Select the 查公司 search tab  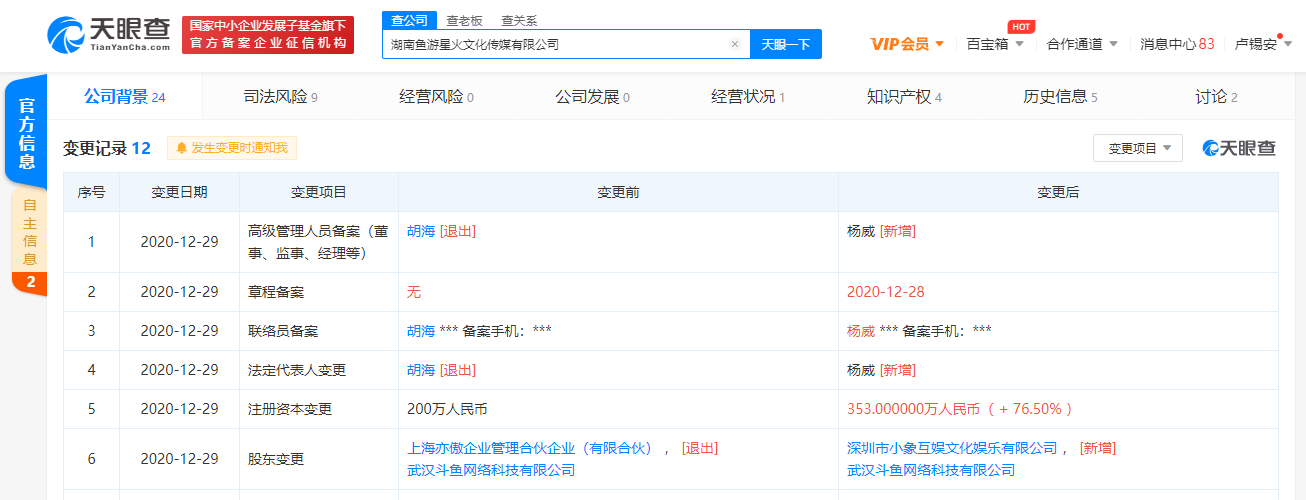coord(409,20)
